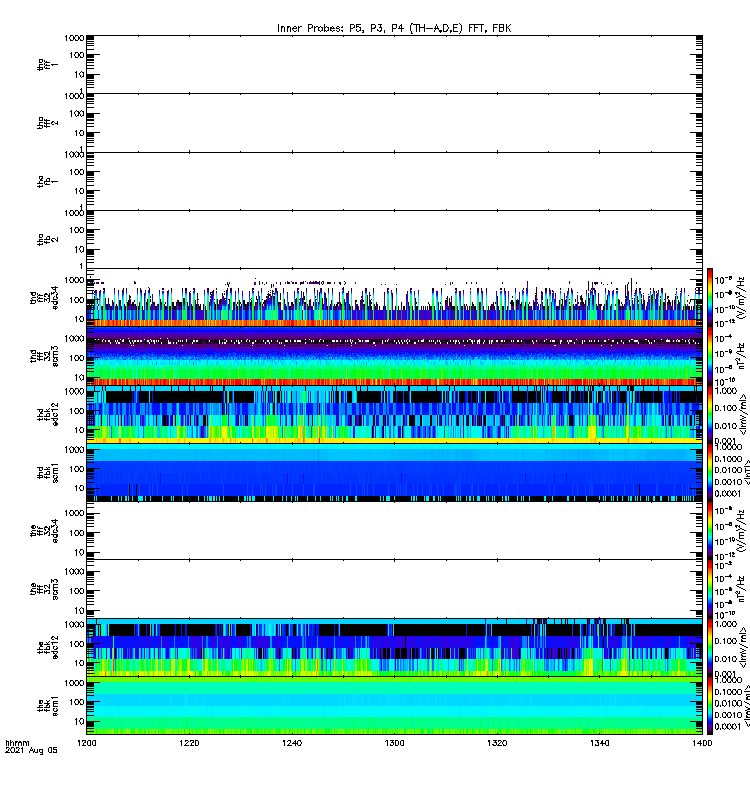This screenshot has width=750, height=800.
Task: Click the (V/m)²/Hz unit label beside thd edc34
Action: click(x=740, y=297)
